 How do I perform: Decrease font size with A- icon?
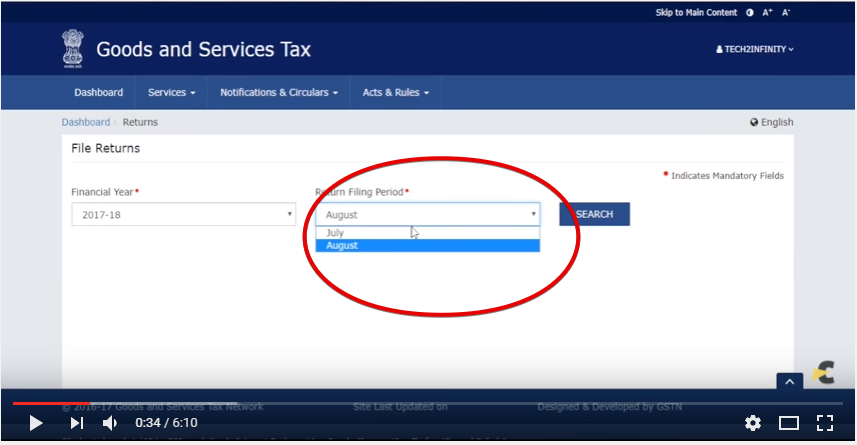[786, 13]
